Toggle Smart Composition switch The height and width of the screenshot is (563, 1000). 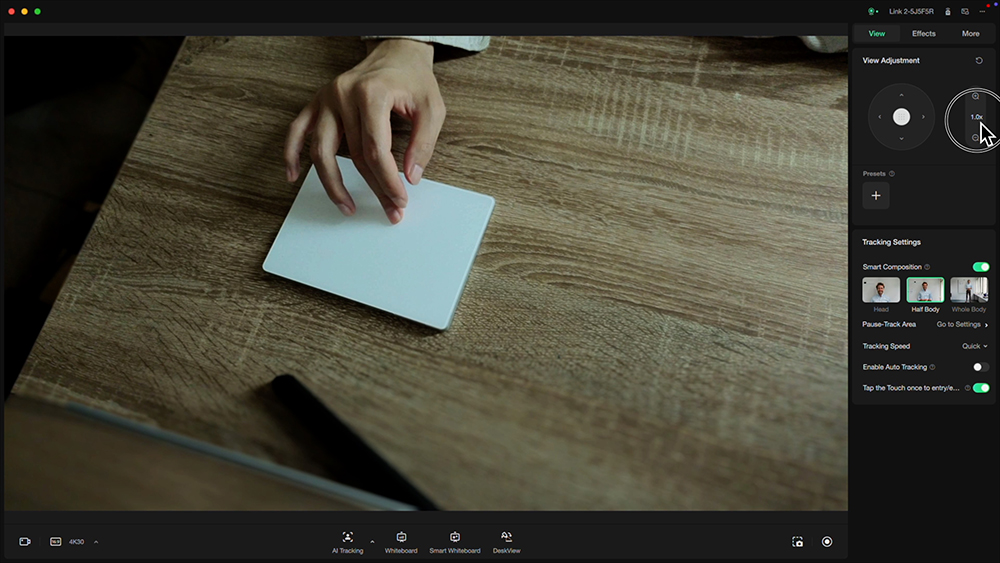click(981, 267)
